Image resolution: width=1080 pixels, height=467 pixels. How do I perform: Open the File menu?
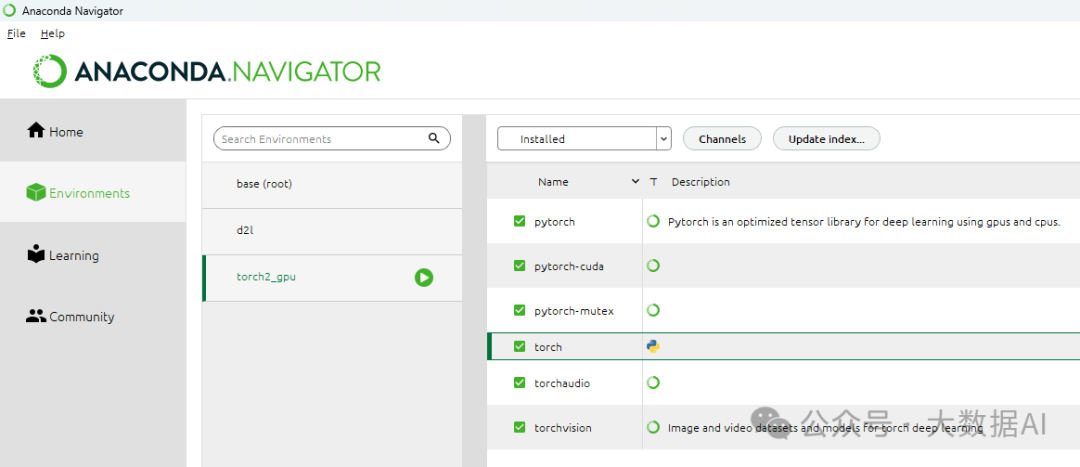(x=16, y=33)
